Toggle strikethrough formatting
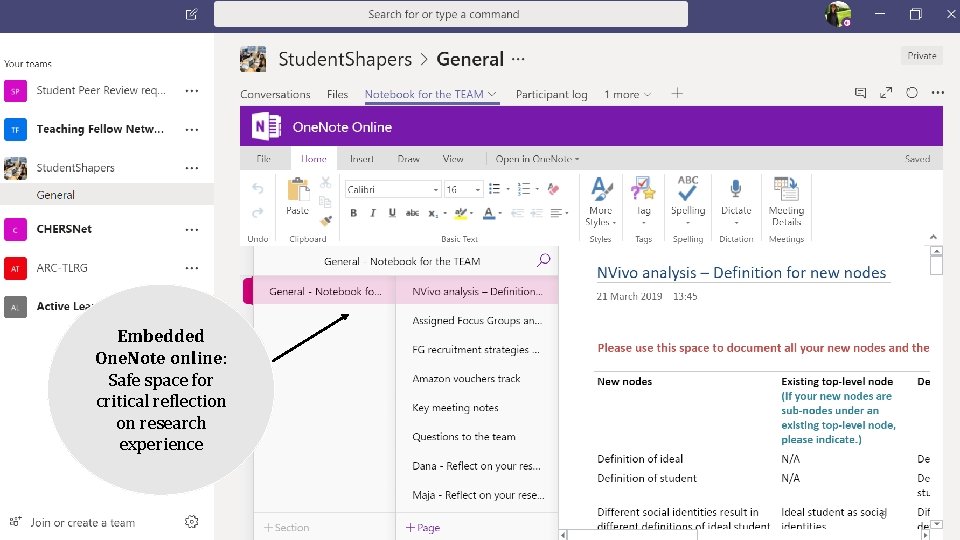Viewport: 960px width, 540px height. [412, 213]
